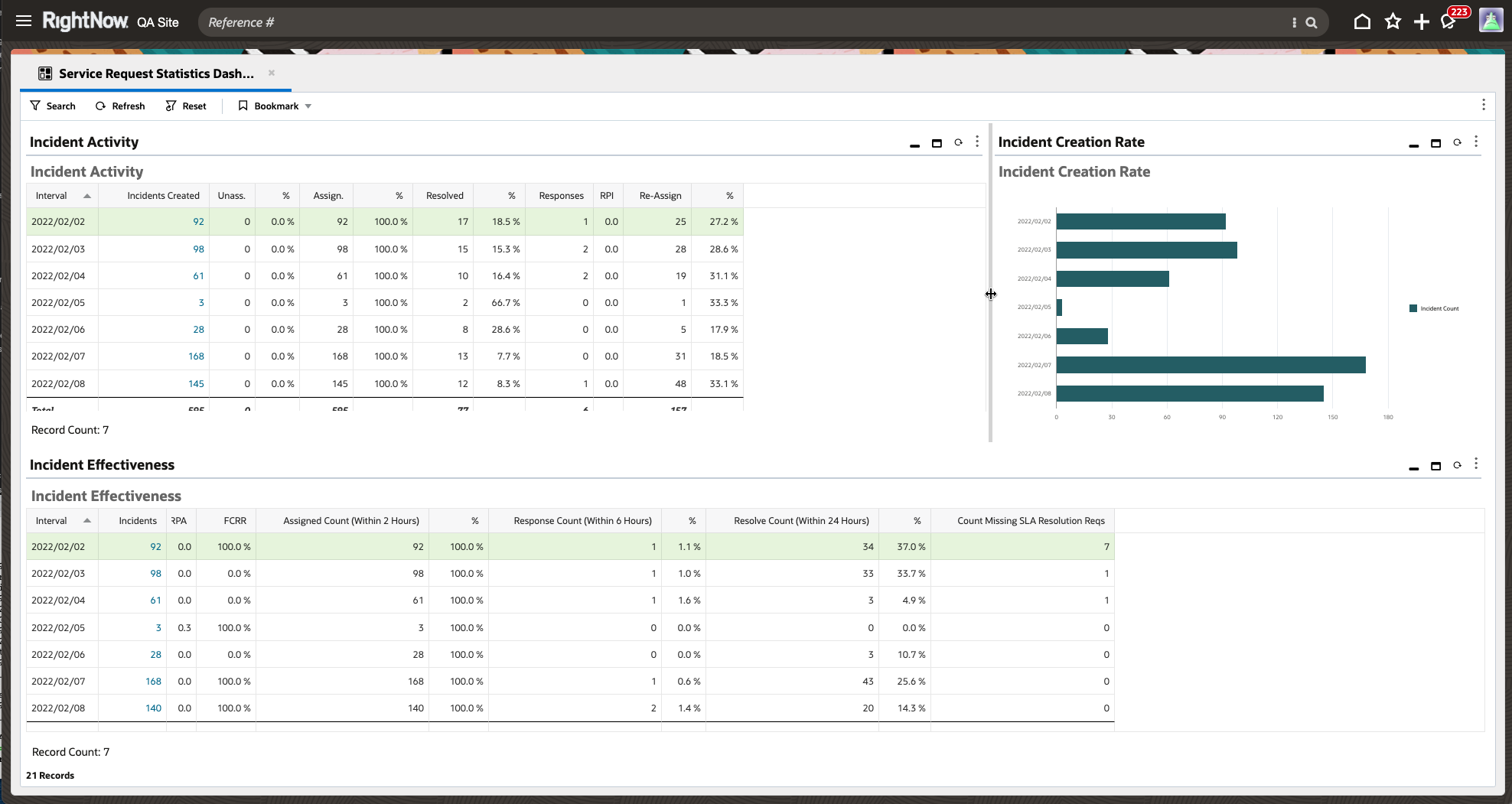The width and height of the screenshot is (1512, 804).
Task: Click the Bookmark button
Action: click(269, 106)
